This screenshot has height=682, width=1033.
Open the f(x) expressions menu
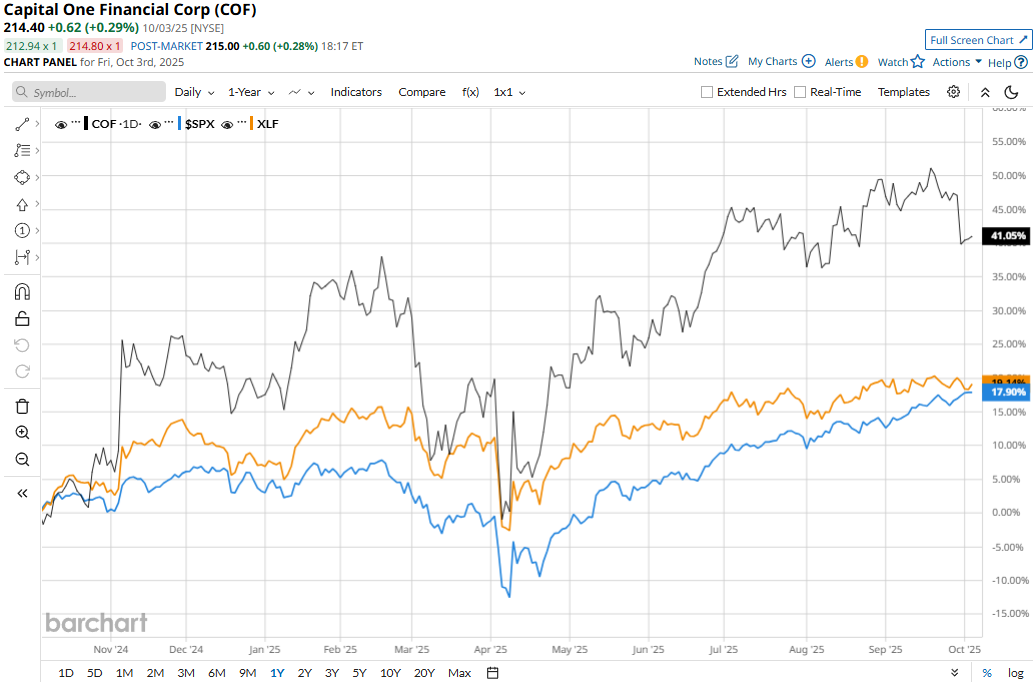point(470,92)
